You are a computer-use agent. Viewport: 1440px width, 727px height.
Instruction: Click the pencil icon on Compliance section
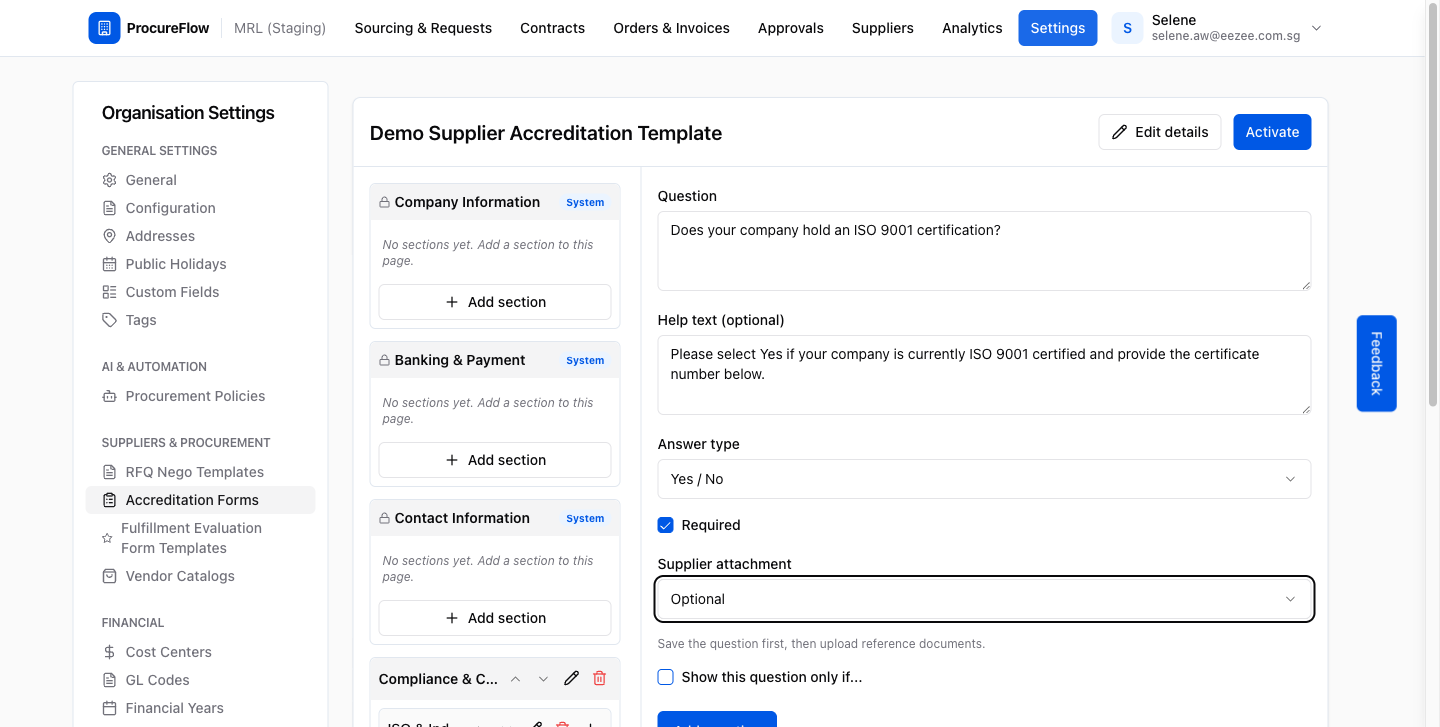[571, 678]
